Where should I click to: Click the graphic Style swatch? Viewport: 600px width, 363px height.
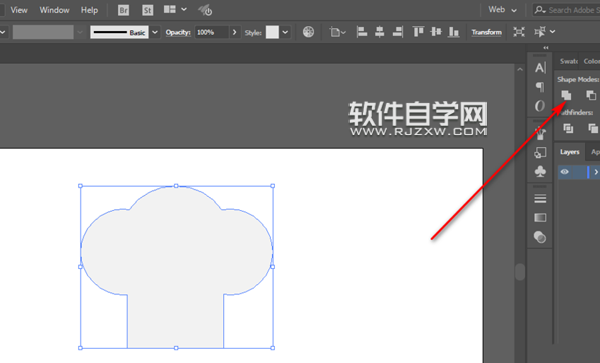(x=272, y=32)
